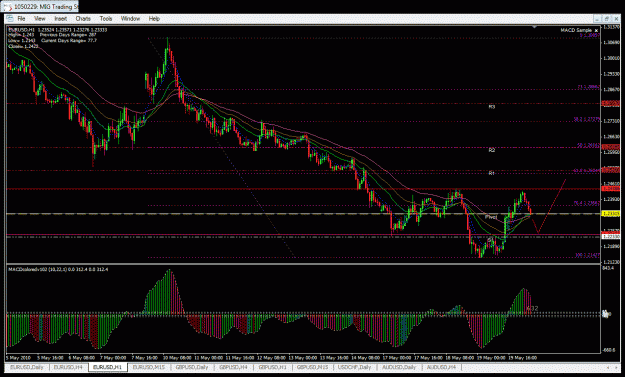Click the highlighted current price tag on axis
625x377 pixels.
tap(610, 214)
